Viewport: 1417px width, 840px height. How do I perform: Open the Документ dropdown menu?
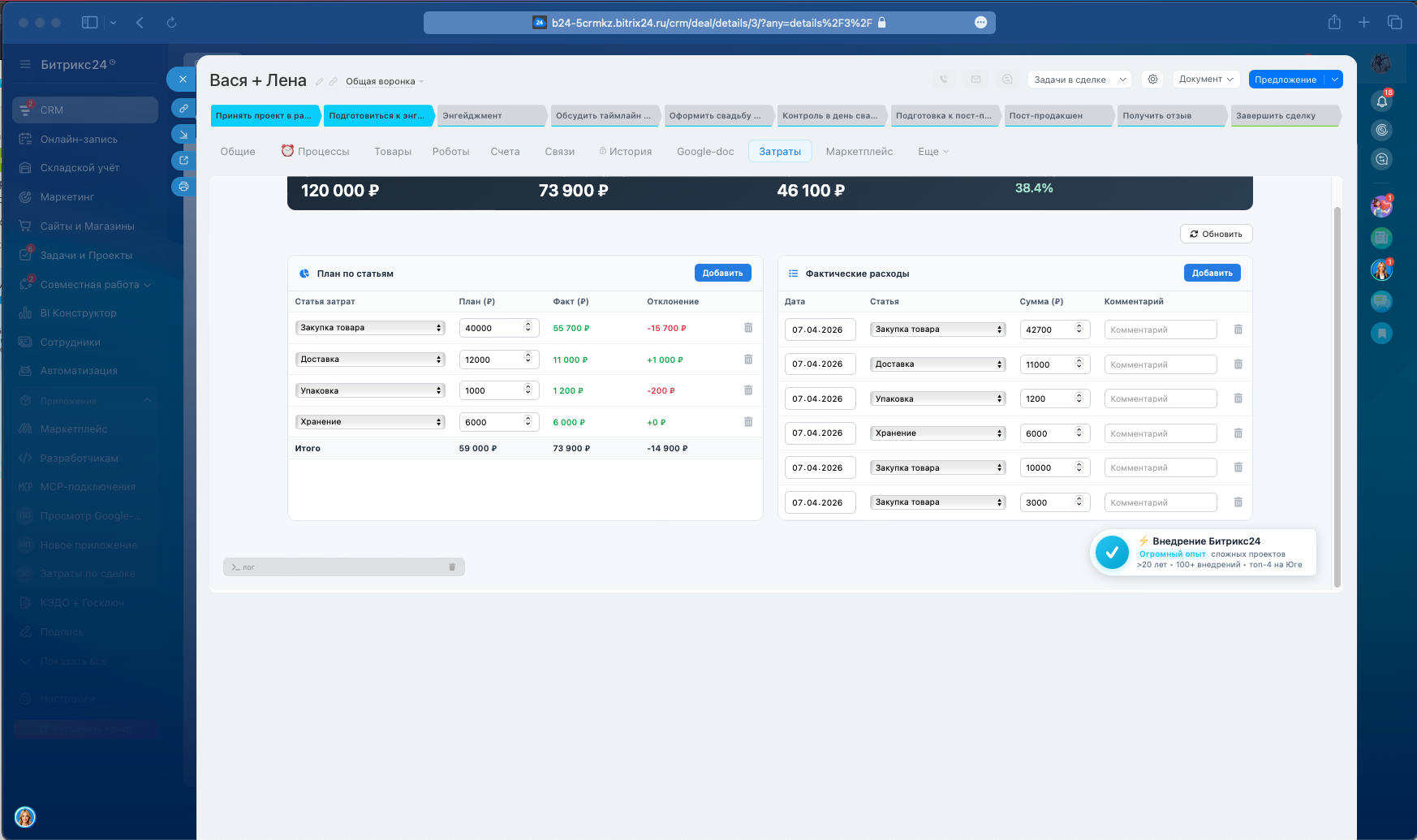[x=1206, y=80]
